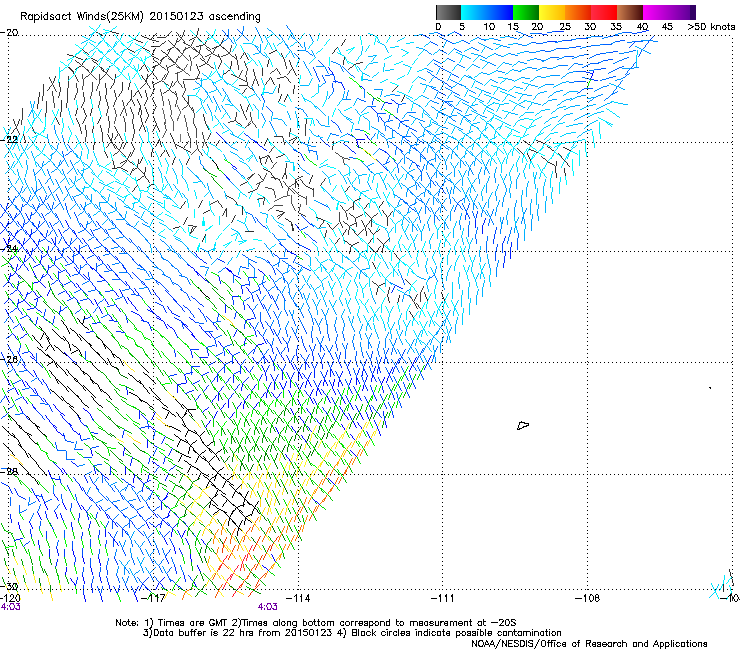Click the cyan-blue 5-15 knots legend segment

point(487,12)
